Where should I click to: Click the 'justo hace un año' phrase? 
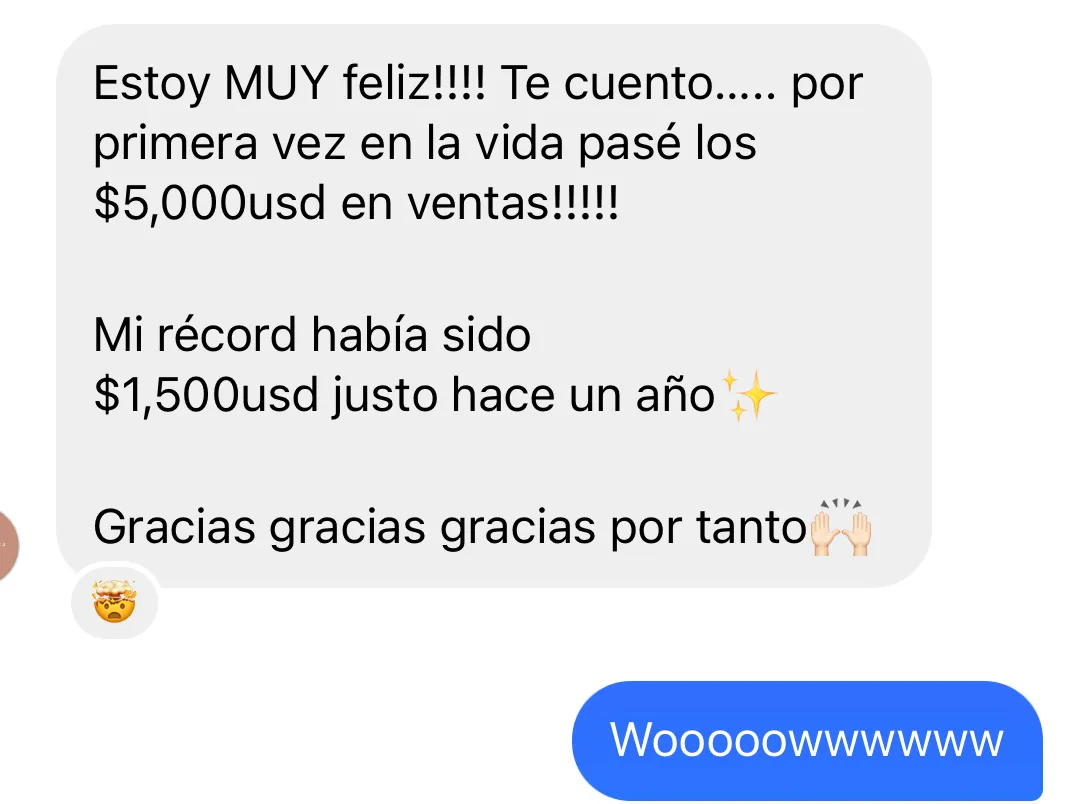click(523, 395)
